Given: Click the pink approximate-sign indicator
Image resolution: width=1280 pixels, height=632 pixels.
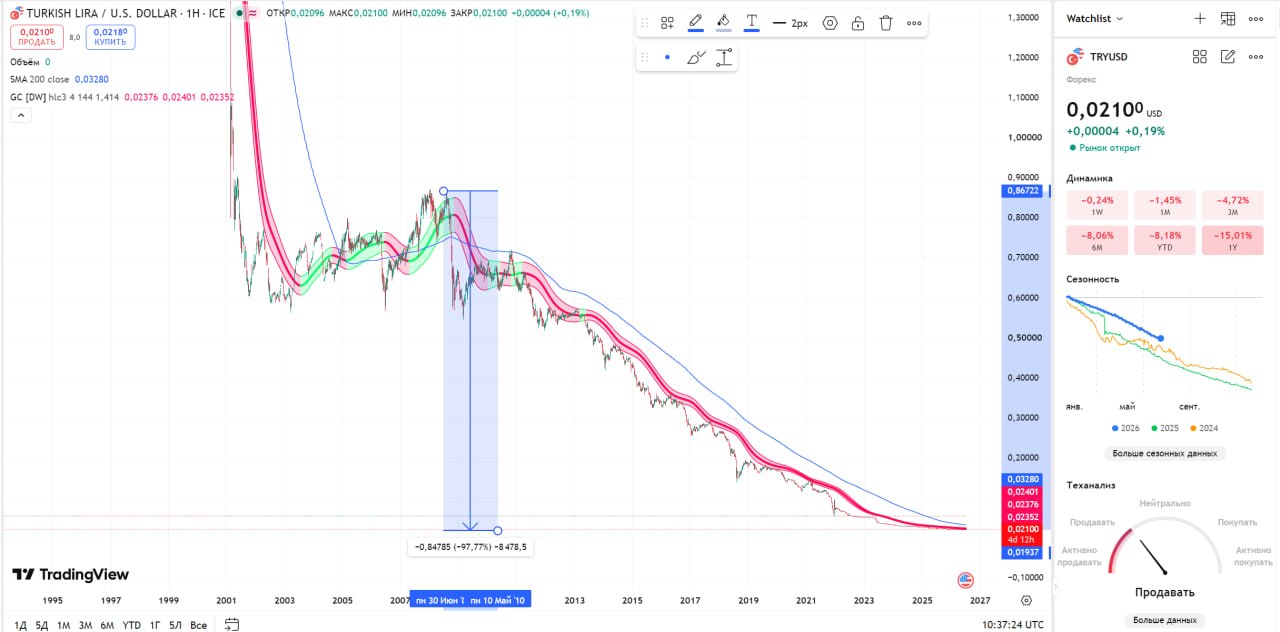Looking at the screenshot, I should point(253,13).
